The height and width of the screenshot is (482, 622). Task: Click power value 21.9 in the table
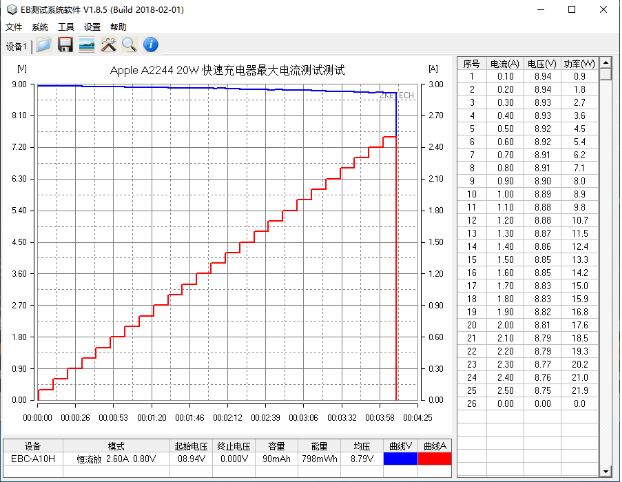pos(579,390)
